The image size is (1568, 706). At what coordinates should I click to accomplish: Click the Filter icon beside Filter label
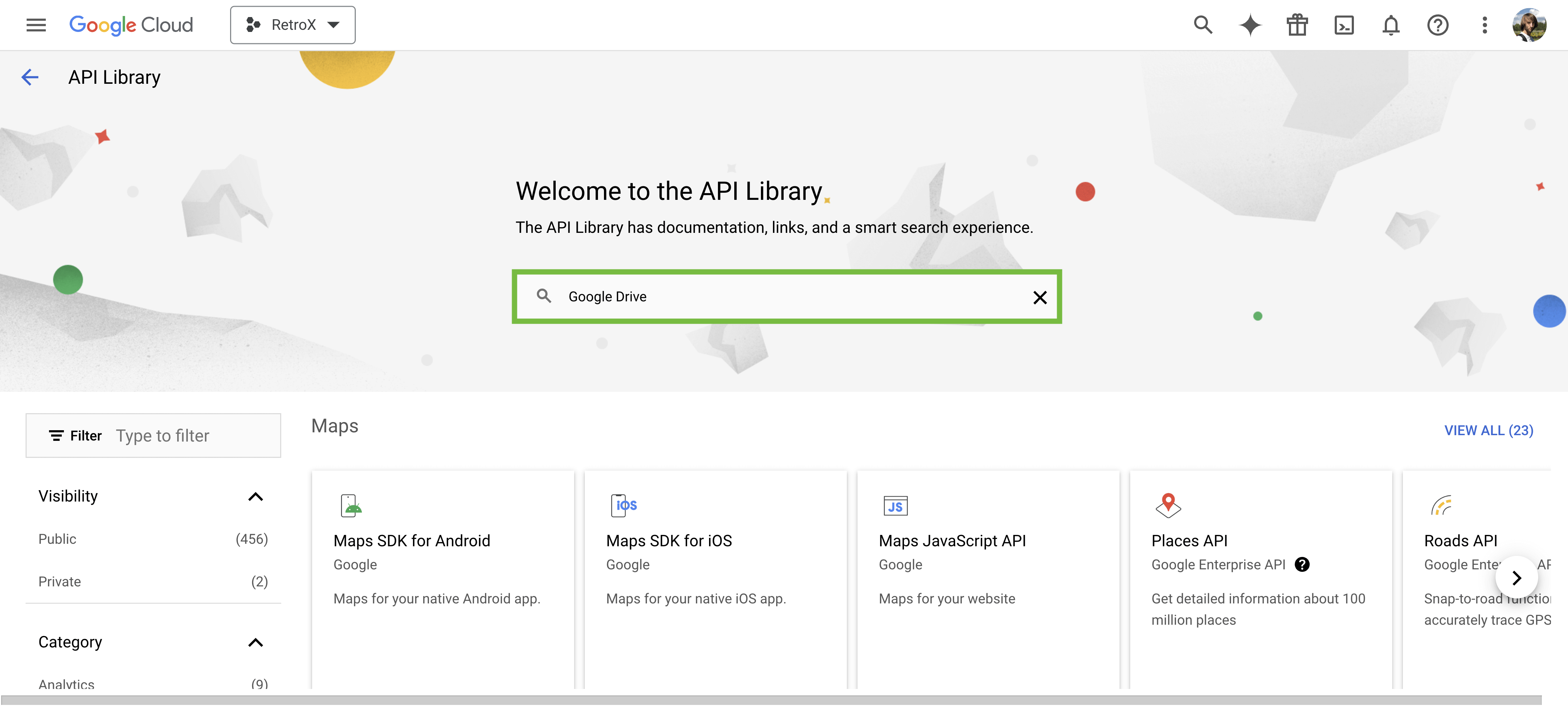(56, 436)
